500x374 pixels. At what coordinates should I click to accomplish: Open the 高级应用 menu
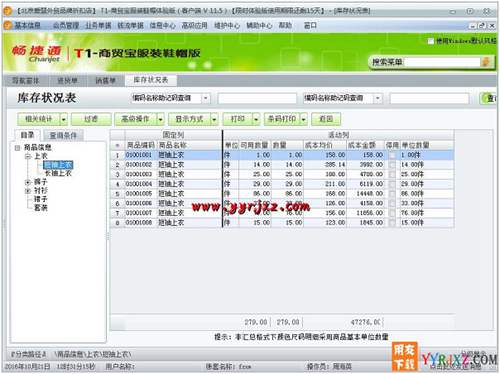point(194,26)
